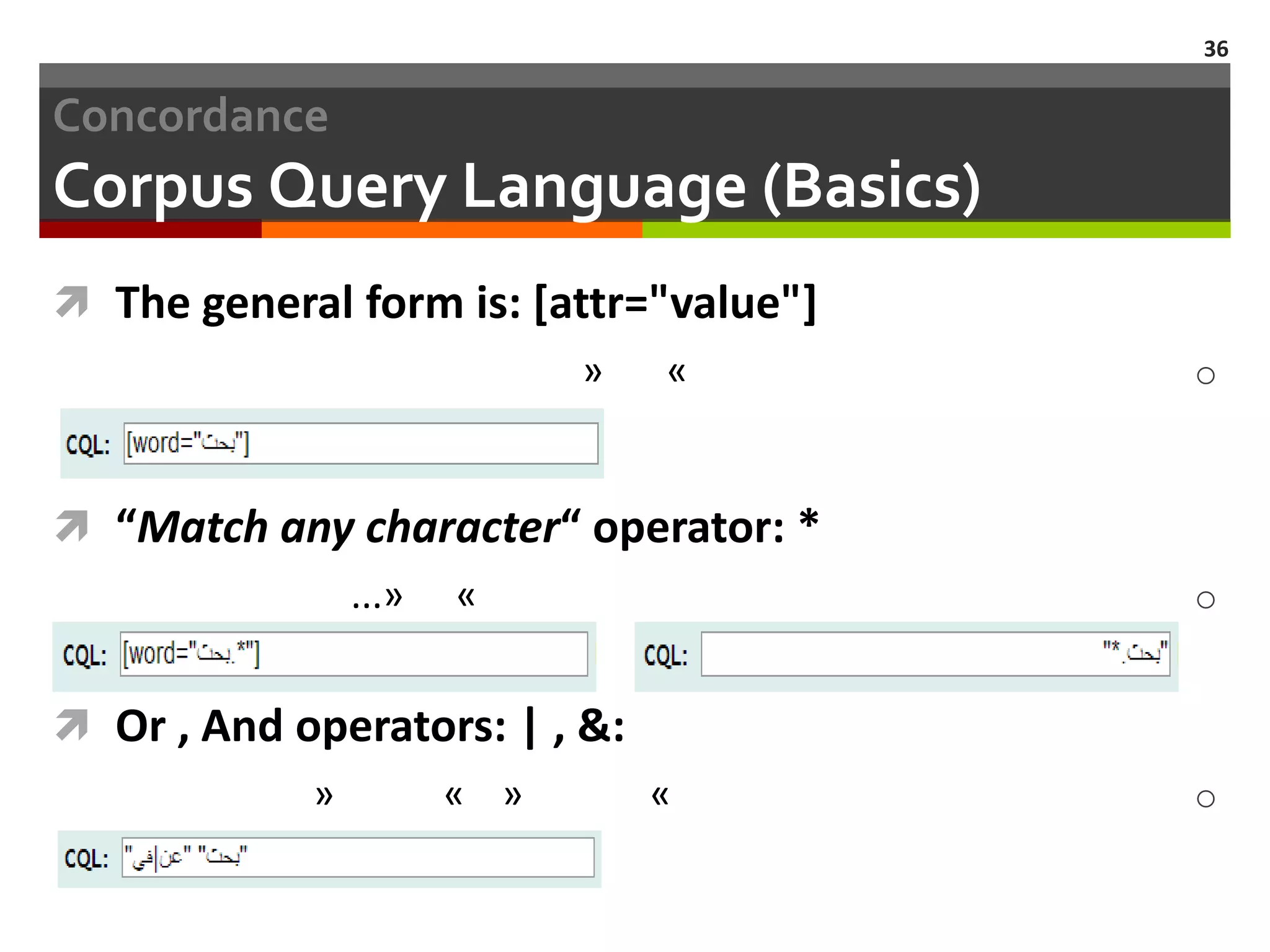The width and height of the screenshot is (1270, 952).
Task: Focus the CQL field containing [word="بحث"] without asterisk
Action: click(360, 443)
